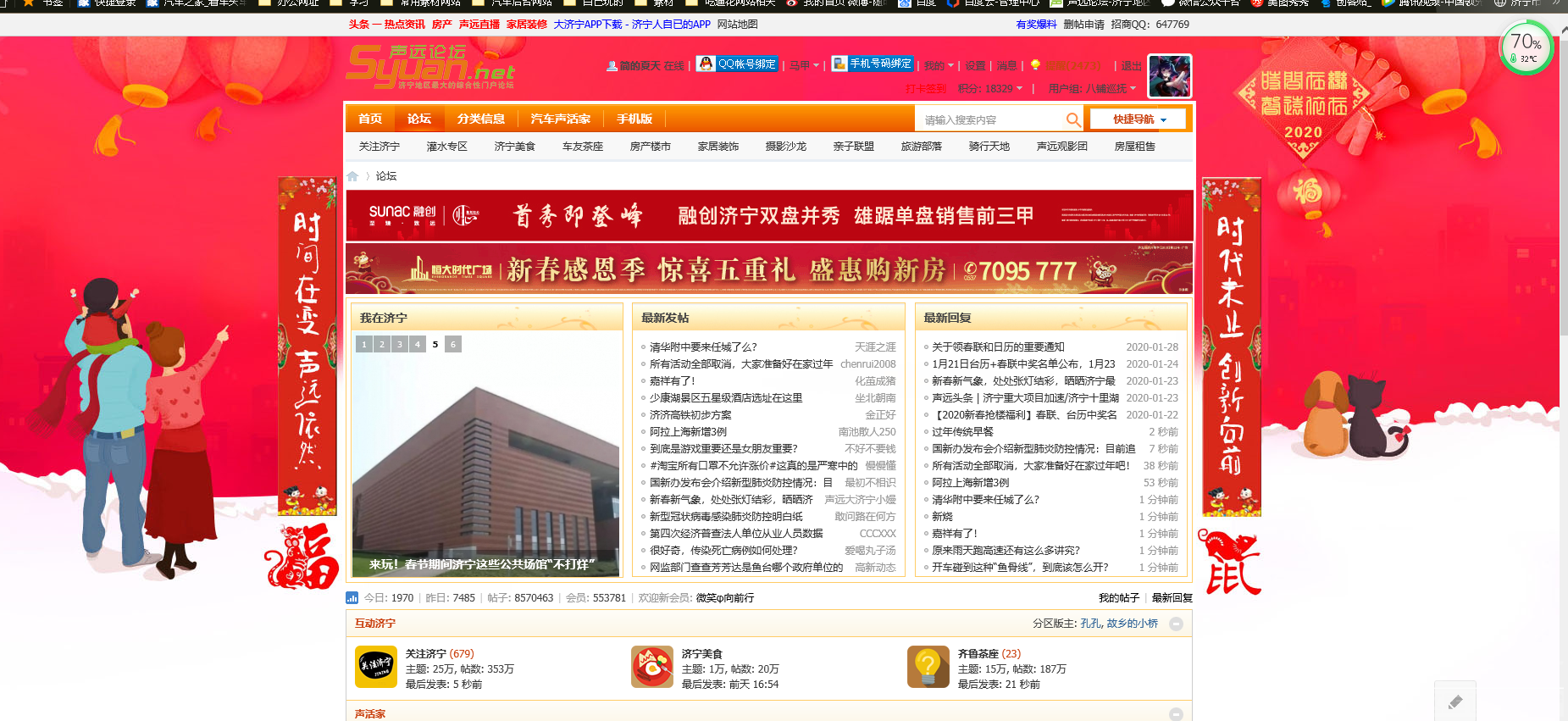Click the user avatar picture
The width and height of the screenshot is (1568, 721).
[1169, 76]
